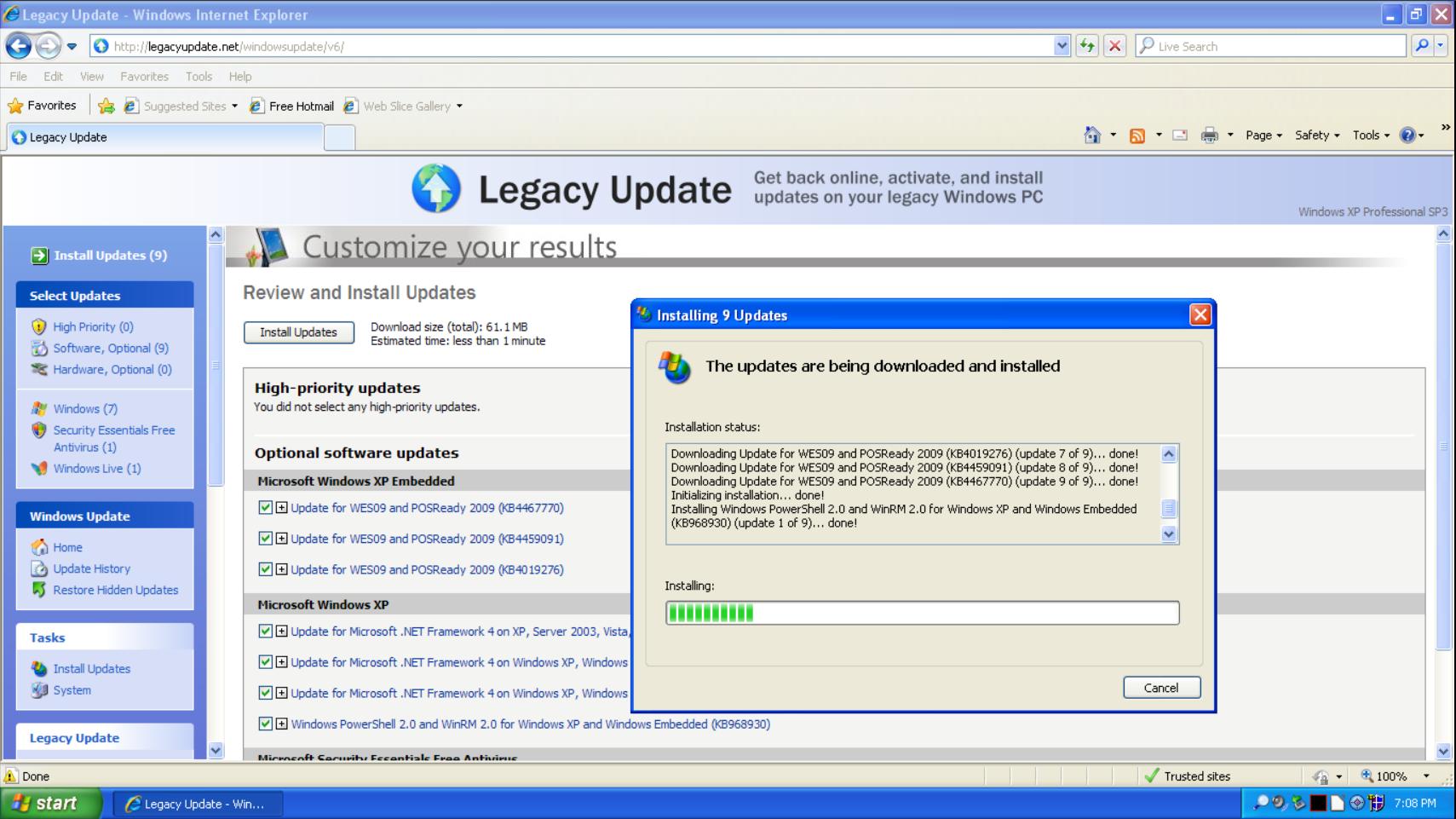This screenshot has height=819, width=1456.
Task: Click the Help question mark icon
Action: 1407,136
